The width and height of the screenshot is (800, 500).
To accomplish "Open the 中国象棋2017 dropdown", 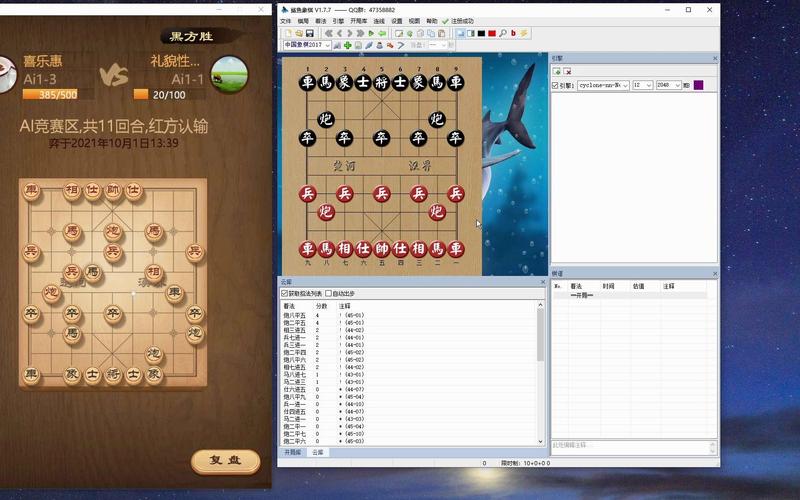I will click(307, 45).
